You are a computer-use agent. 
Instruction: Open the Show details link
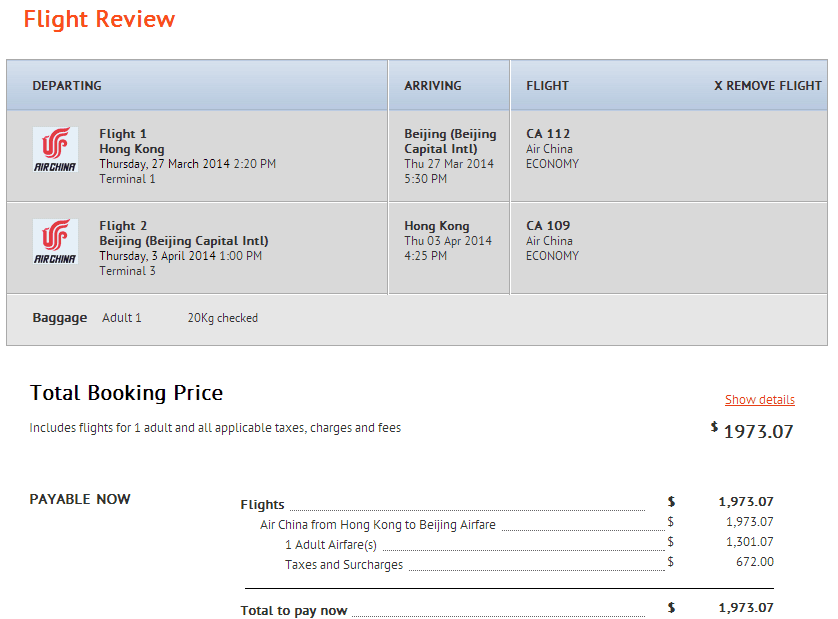(x=759, y=400)
